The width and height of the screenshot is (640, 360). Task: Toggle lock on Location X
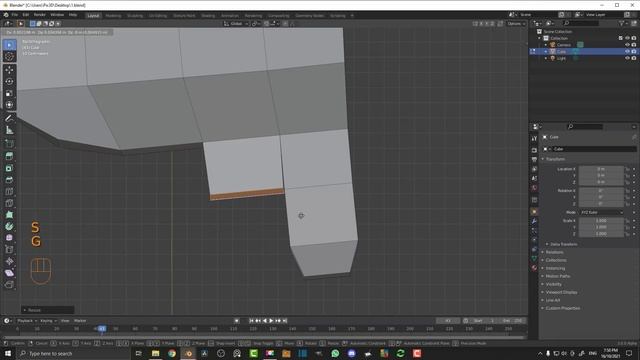628,169
